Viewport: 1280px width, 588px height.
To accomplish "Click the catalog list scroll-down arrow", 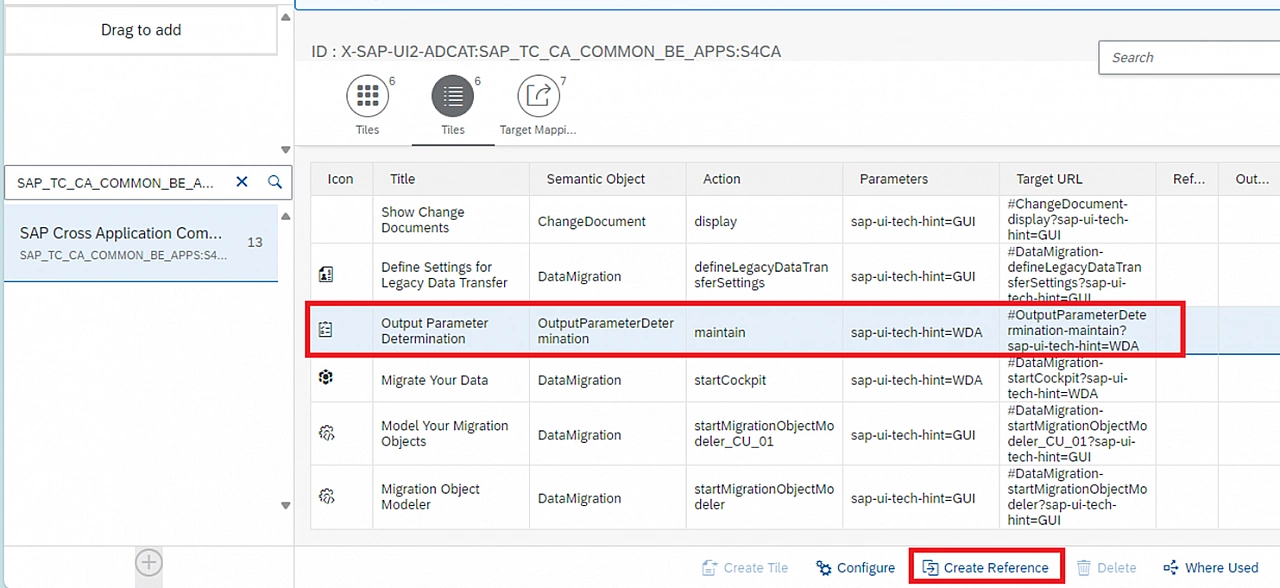I will (x=286, y=506).
